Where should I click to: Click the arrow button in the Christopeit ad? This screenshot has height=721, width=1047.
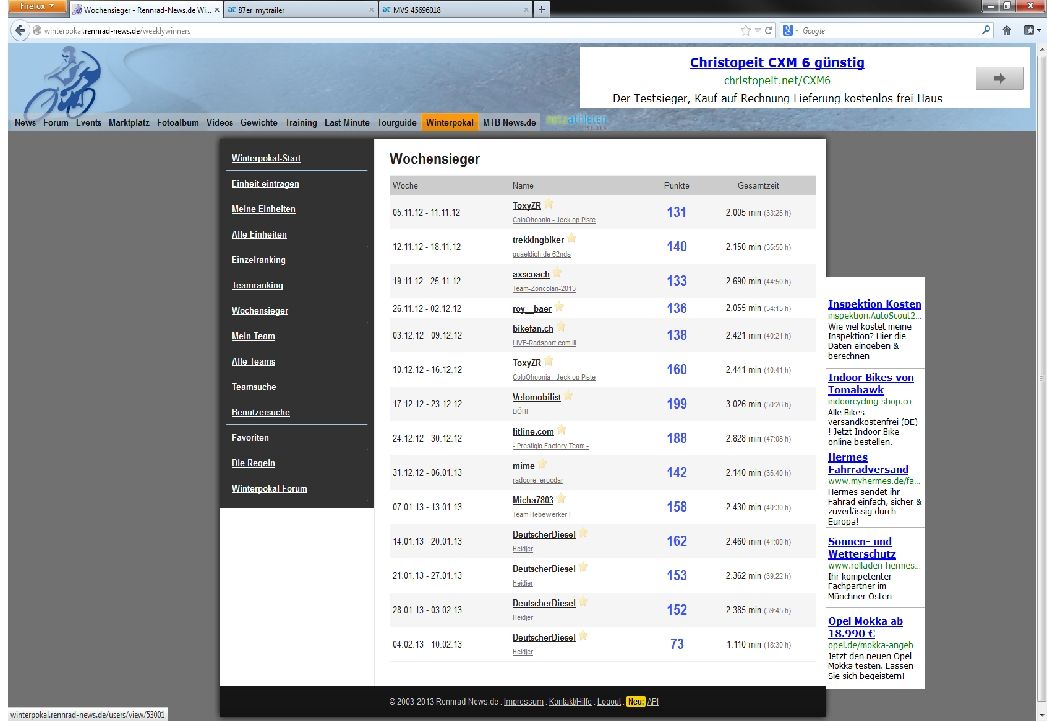(999, 78)
